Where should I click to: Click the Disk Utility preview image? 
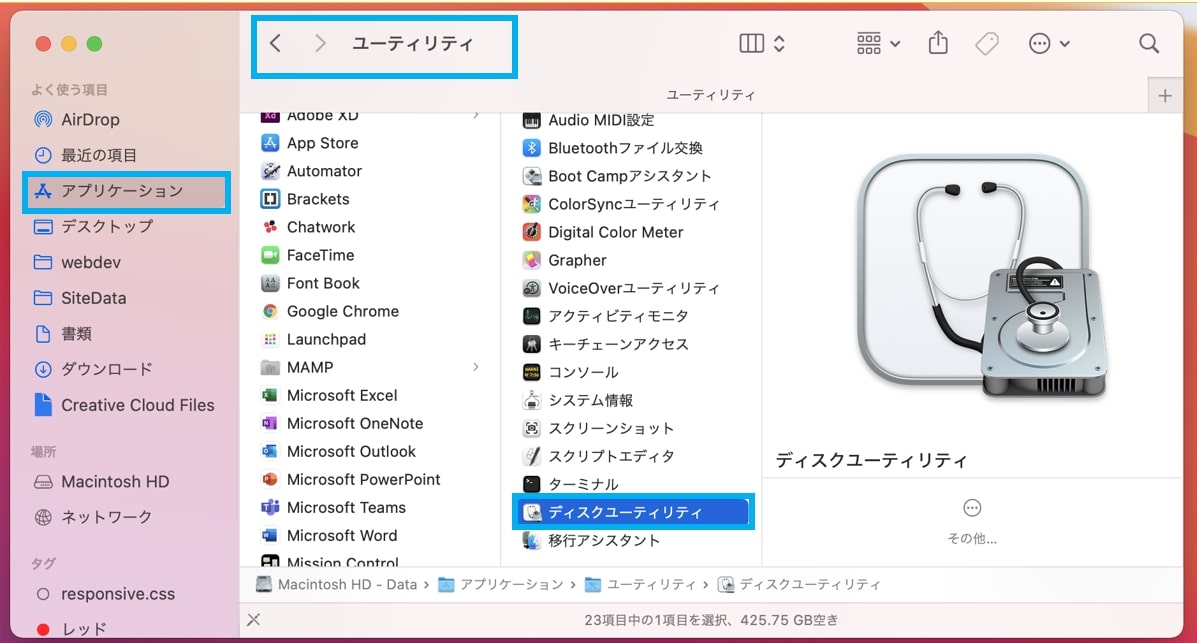coord(980,275)
